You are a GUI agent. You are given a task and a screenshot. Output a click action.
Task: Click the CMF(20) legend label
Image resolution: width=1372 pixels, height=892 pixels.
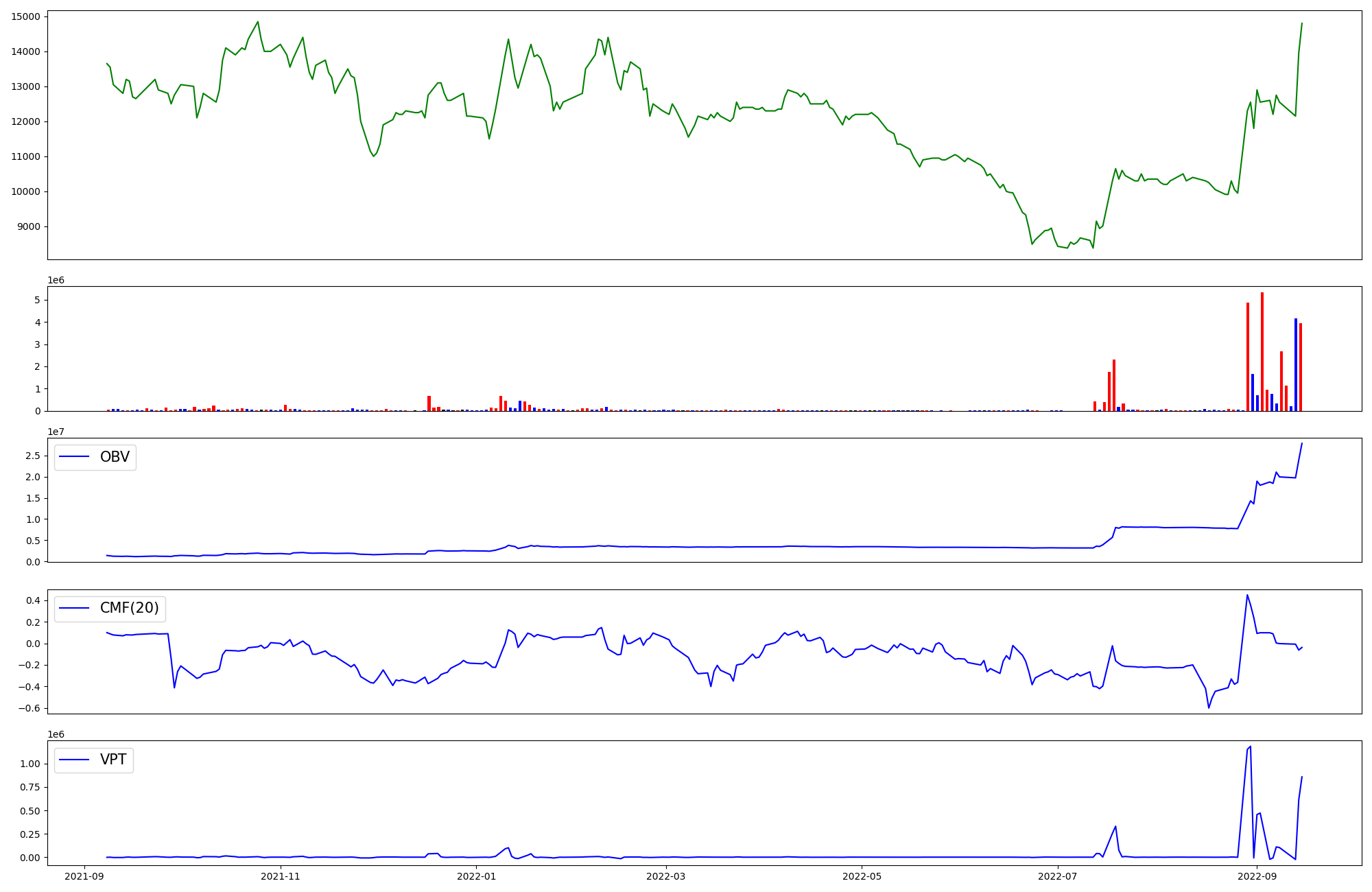[129, 608]
